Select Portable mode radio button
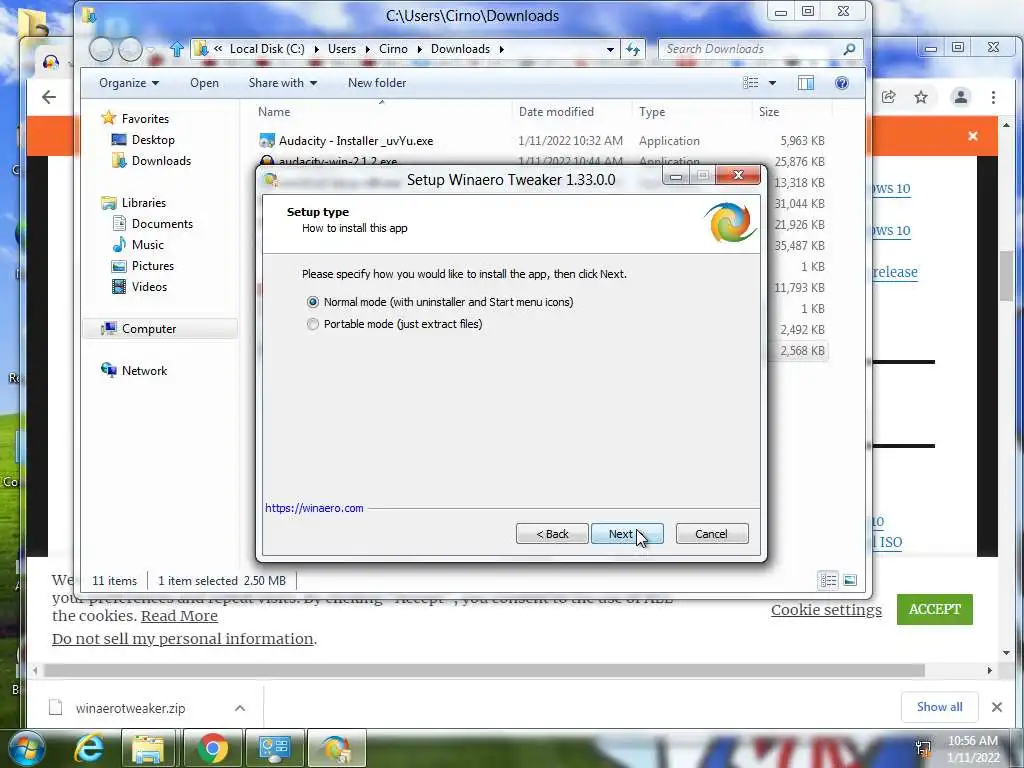Viewport: 1024px width, 768px height. pos(313,324)
